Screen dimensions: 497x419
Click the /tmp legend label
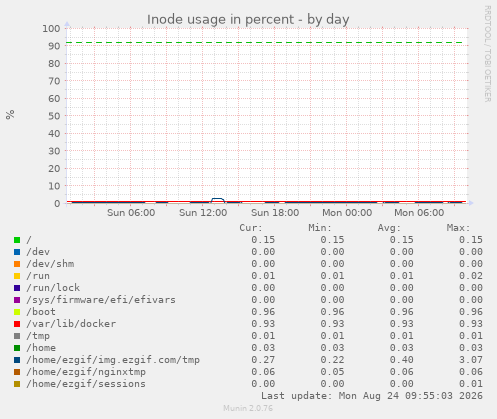(38, 336)
